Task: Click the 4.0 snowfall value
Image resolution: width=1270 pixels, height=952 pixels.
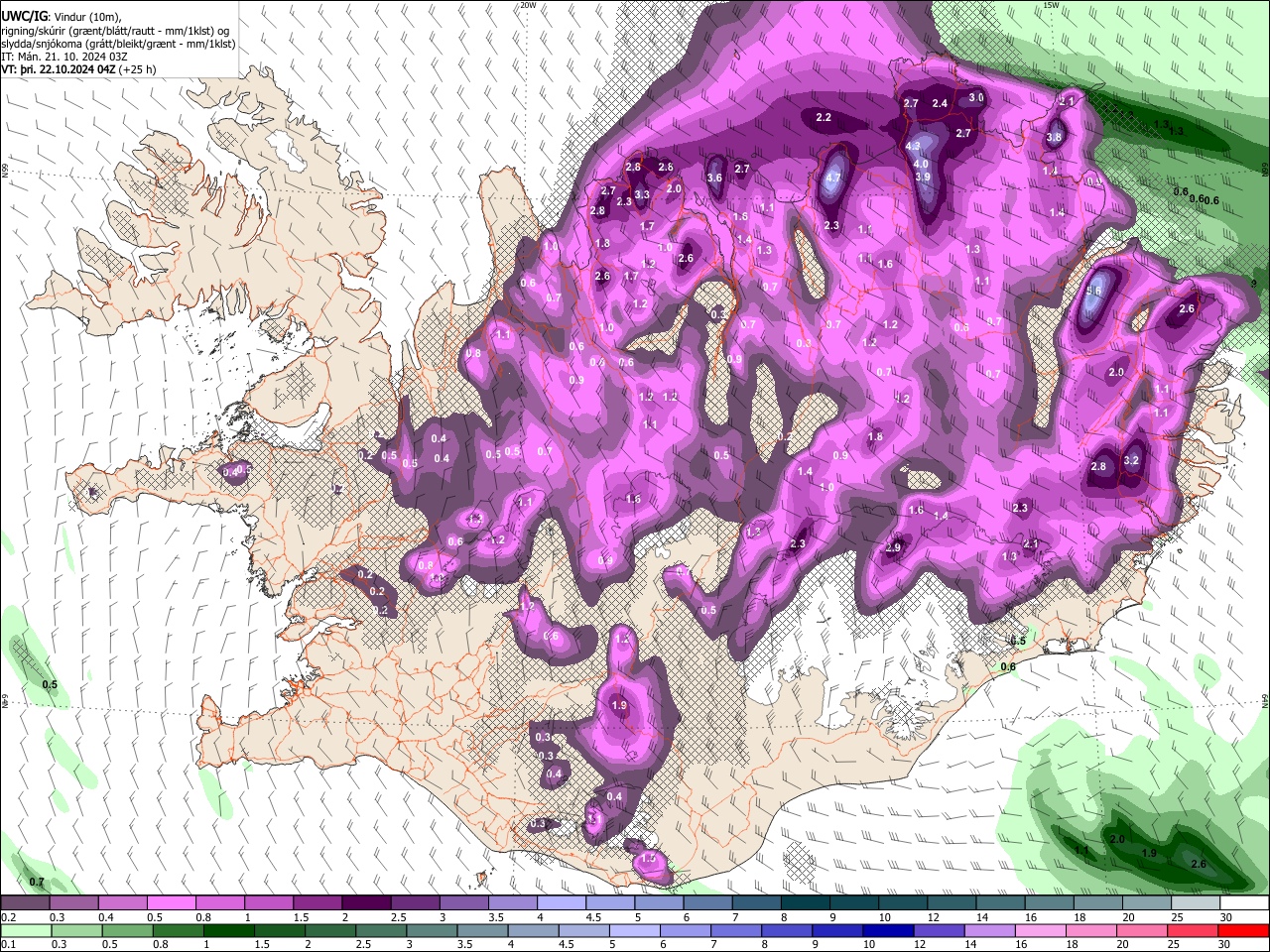Action: [921, 165]
